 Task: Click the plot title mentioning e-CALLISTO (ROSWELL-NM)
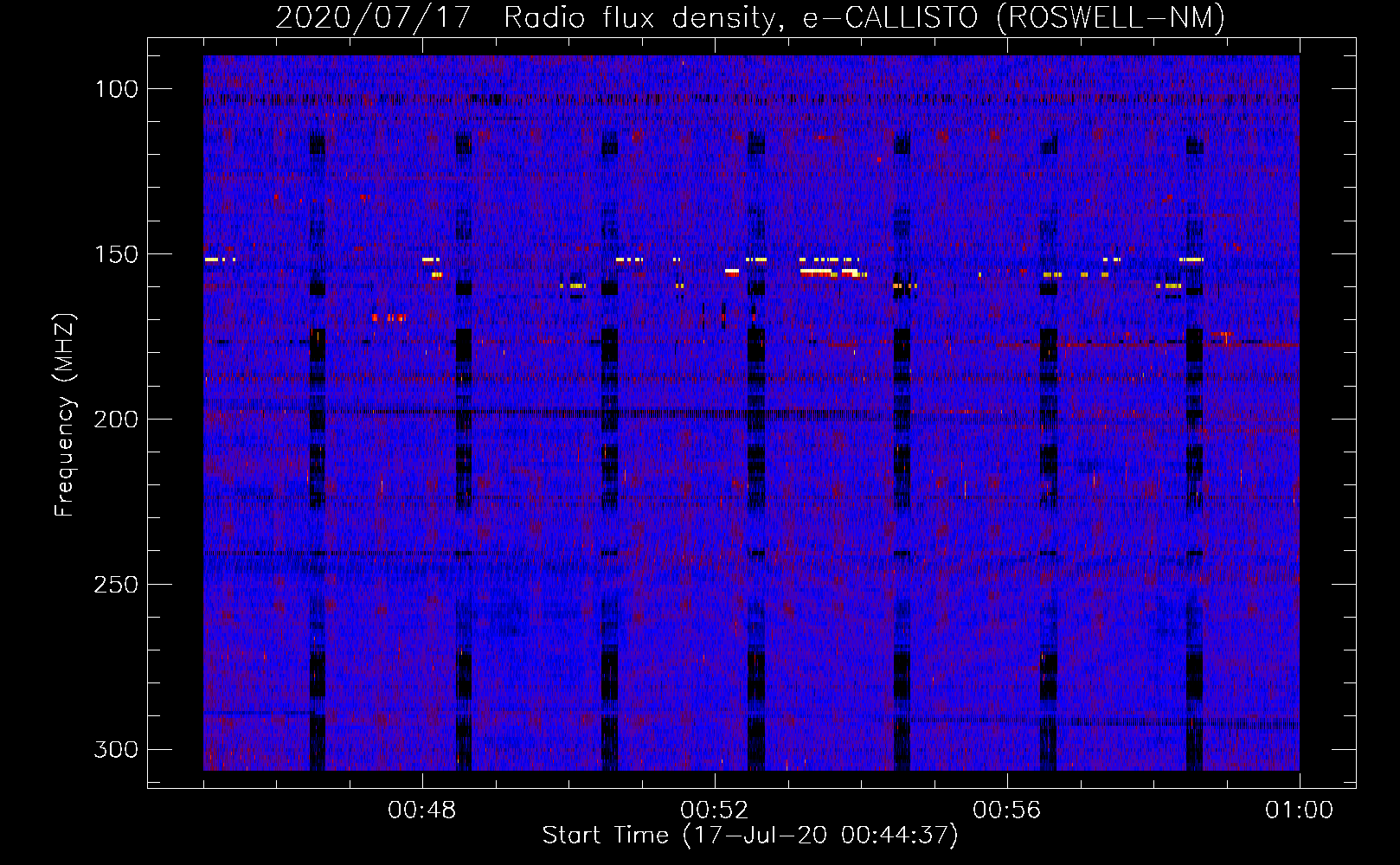click(x=750, y=17)
